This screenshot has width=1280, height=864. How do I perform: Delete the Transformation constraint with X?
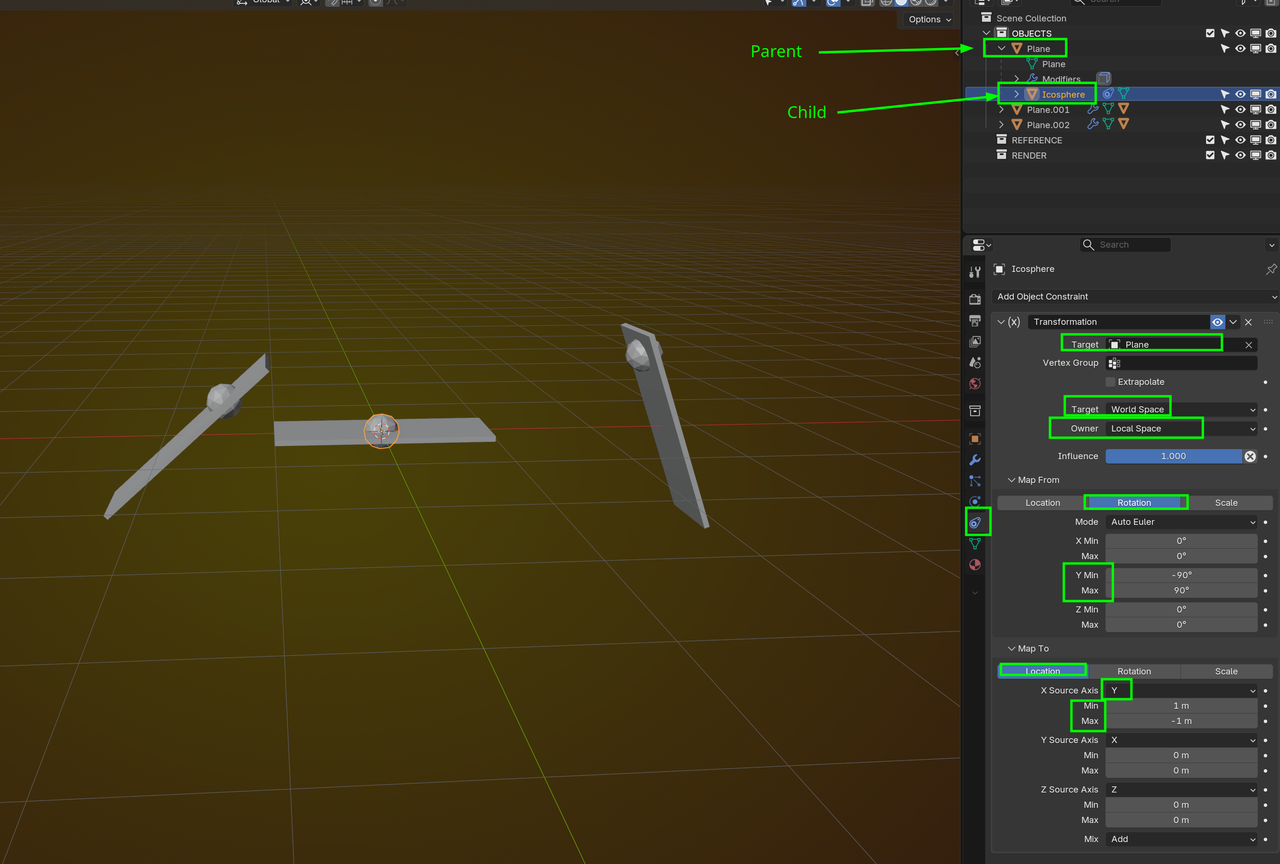pos(1248,322)
